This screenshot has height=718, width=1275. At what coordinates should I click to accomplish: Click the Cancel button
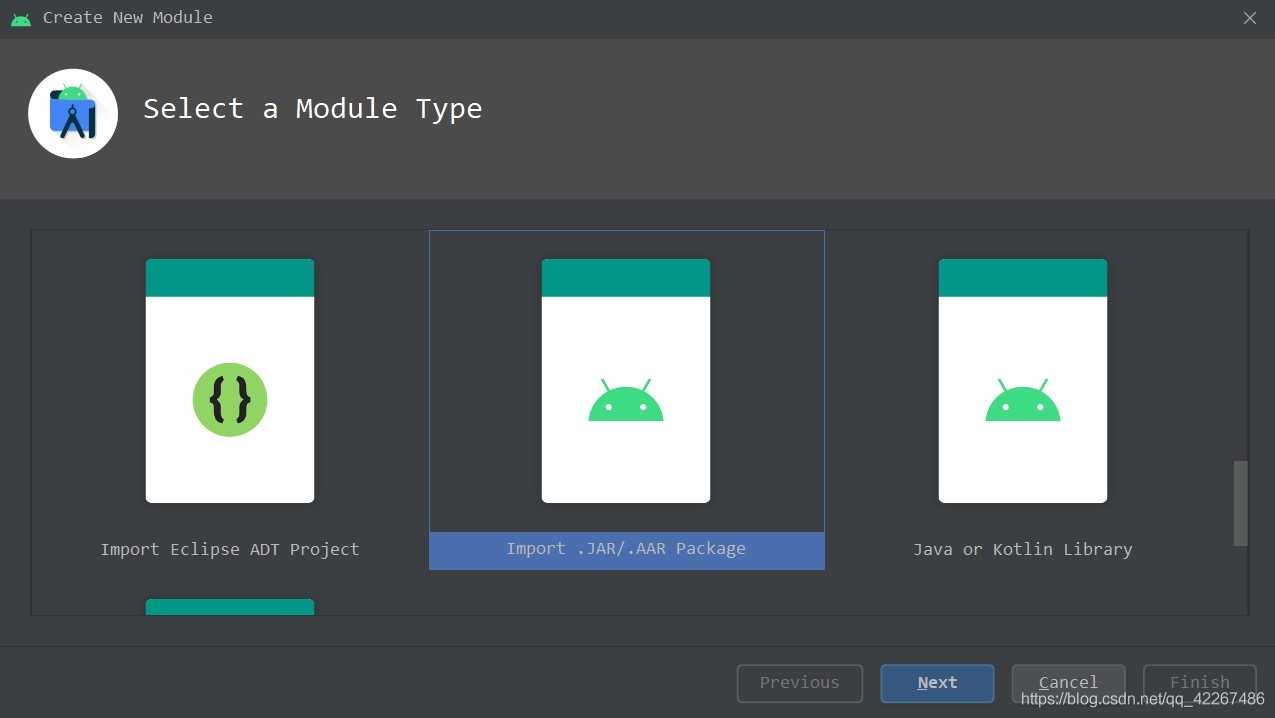1068,683
